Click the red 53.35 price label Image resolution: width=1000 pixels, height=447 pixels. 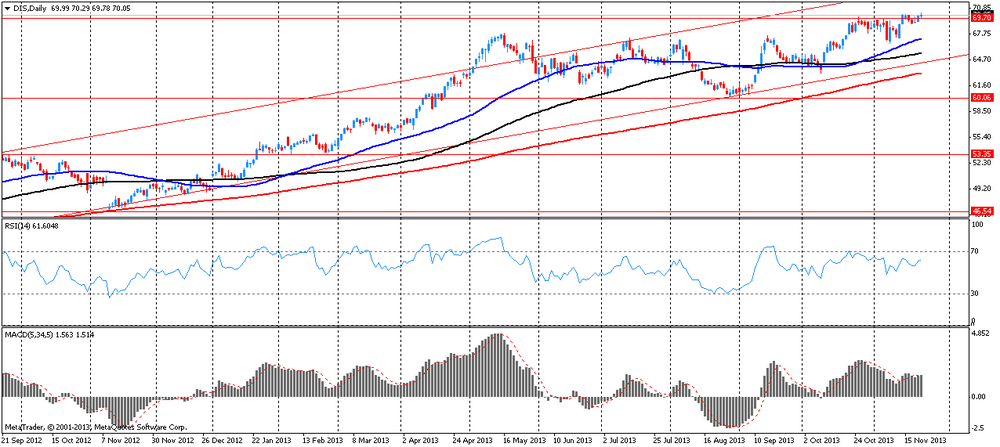coord(980,154)
